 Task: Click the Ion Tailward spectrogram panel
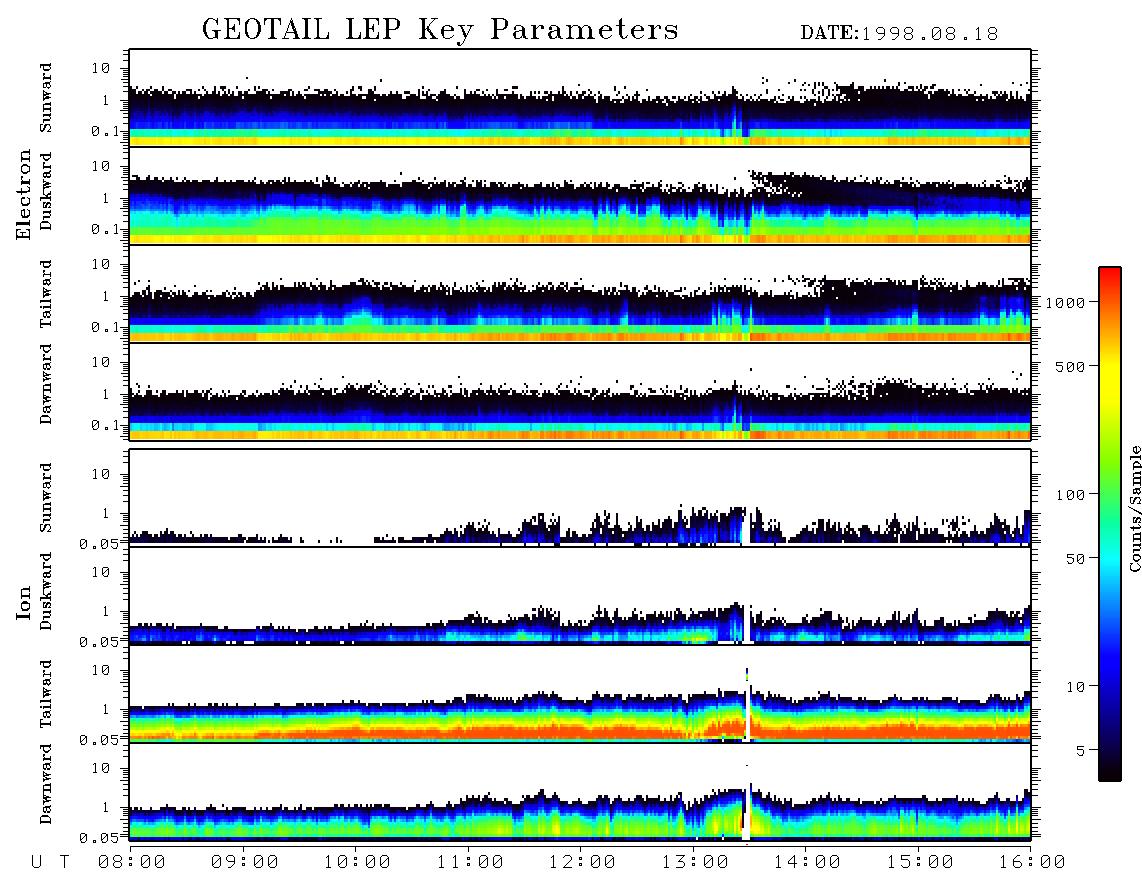pos(580,694)
